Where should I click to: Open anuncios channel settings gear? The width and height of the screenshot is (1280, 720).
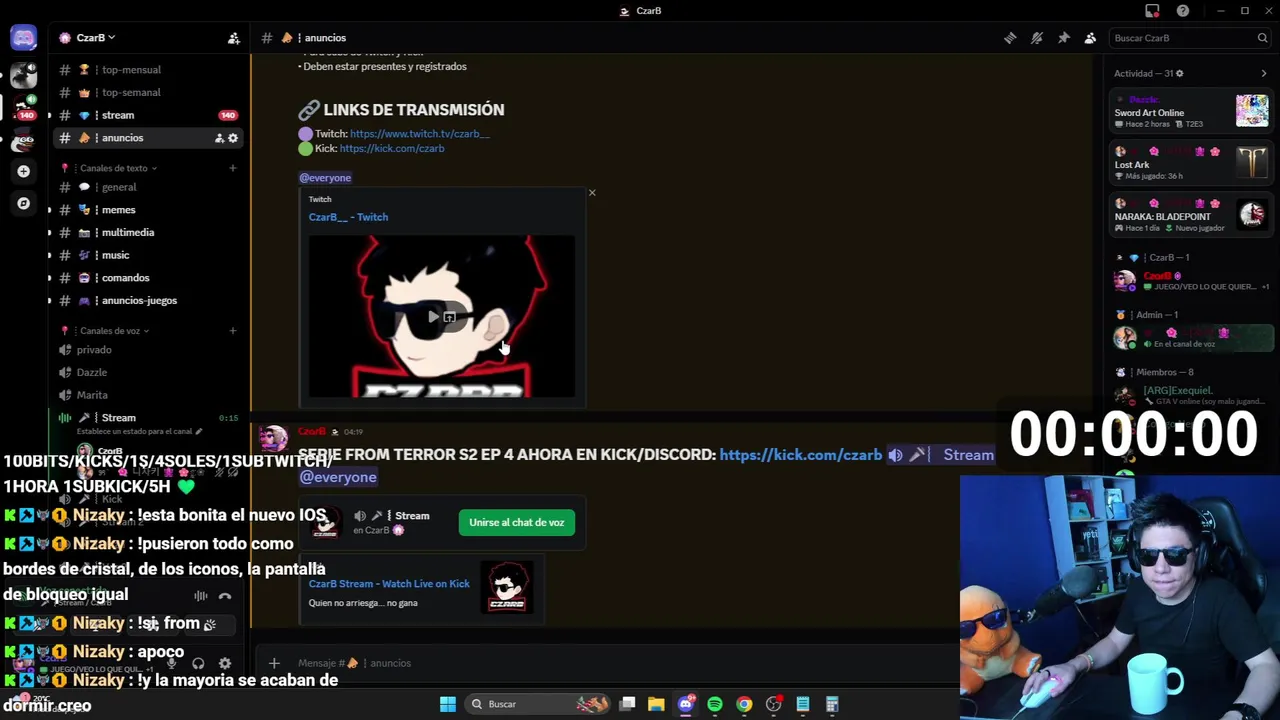[233, 138]
